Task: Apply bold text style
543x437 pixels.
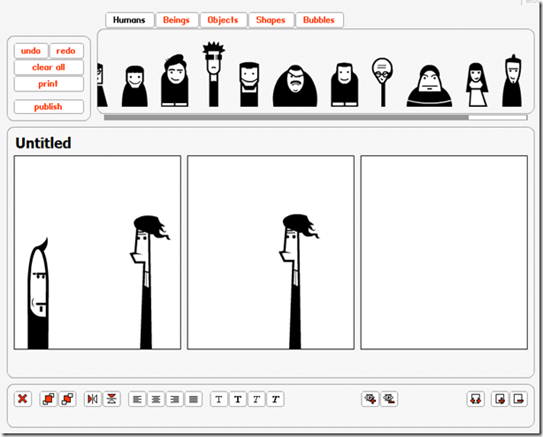Action: (x=238, y=399)
